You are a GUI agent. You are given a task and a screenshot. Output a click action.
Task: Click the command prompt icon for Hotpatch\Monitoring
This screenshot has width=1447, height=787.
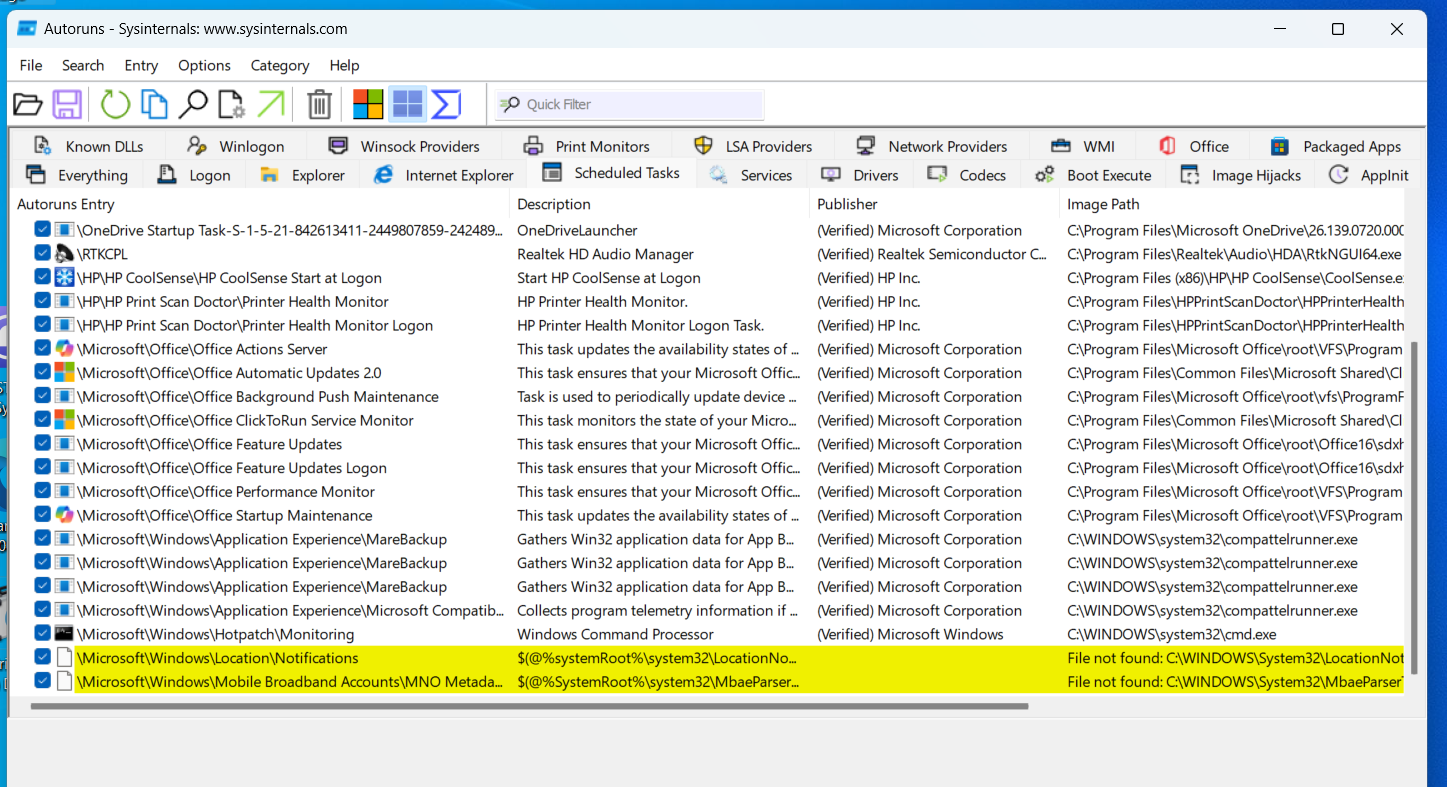64,634
